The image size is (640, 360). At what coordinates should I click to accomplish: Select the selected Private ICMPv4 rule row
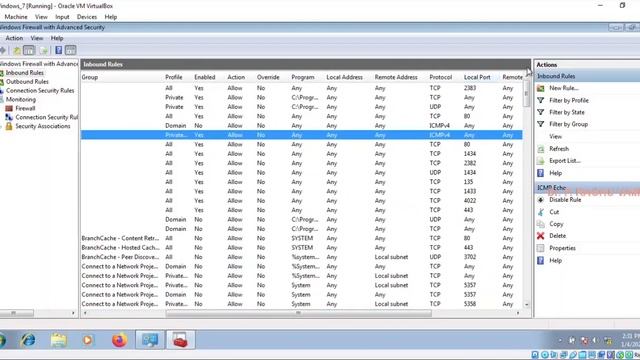tap(302, 135)
